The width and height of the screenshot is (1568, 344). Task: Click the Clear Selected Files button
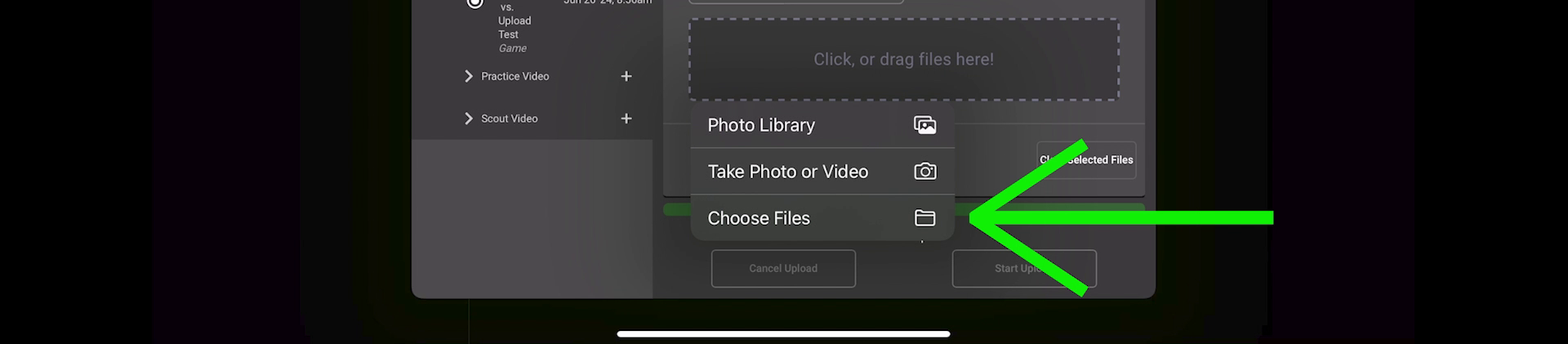tap(1086, 160)
